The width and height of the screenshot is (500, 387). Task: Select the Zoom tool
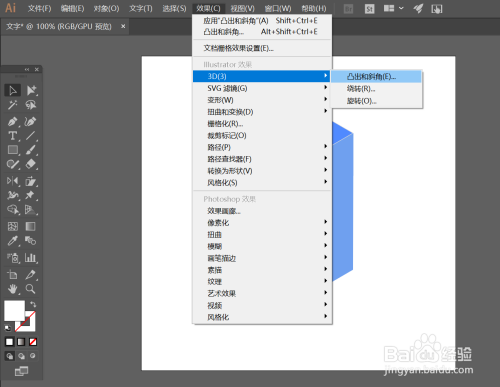pos(31,289)
